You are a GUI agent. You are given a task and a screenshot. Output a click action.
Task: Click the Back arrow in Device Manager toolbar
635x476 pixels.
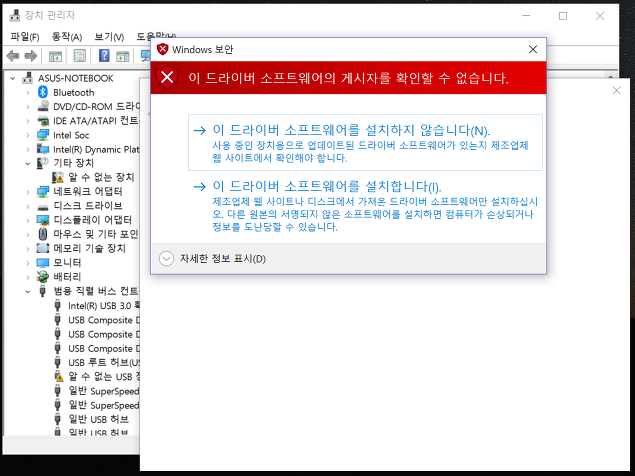13,56
